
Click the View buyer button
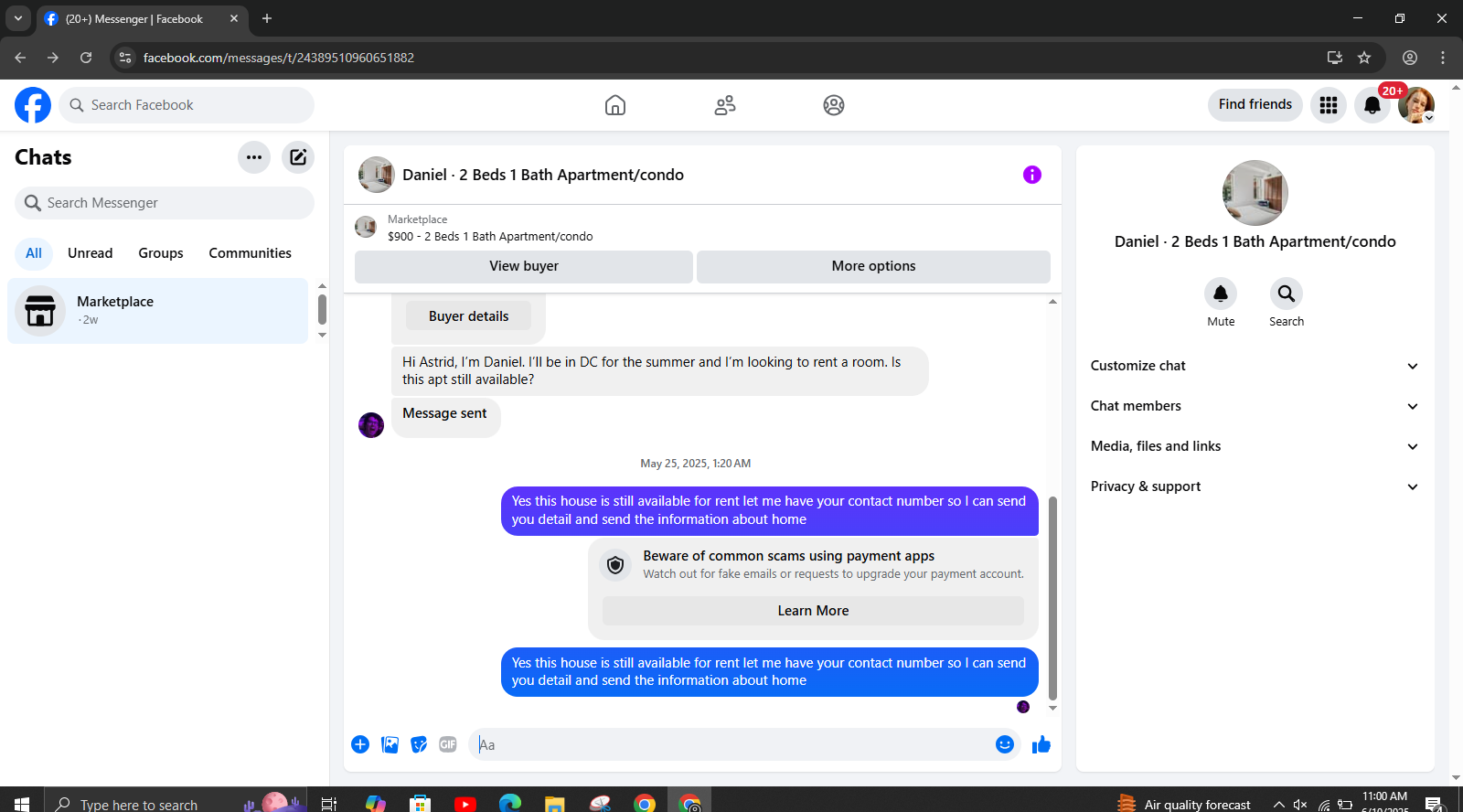click(524, 266)
